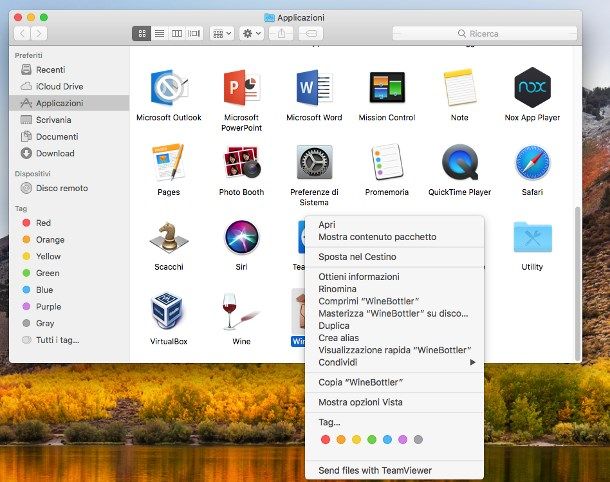Screen dimensions: 610x482
Task: Switch to icon view in toolbar
Action: tap(142, 33)
